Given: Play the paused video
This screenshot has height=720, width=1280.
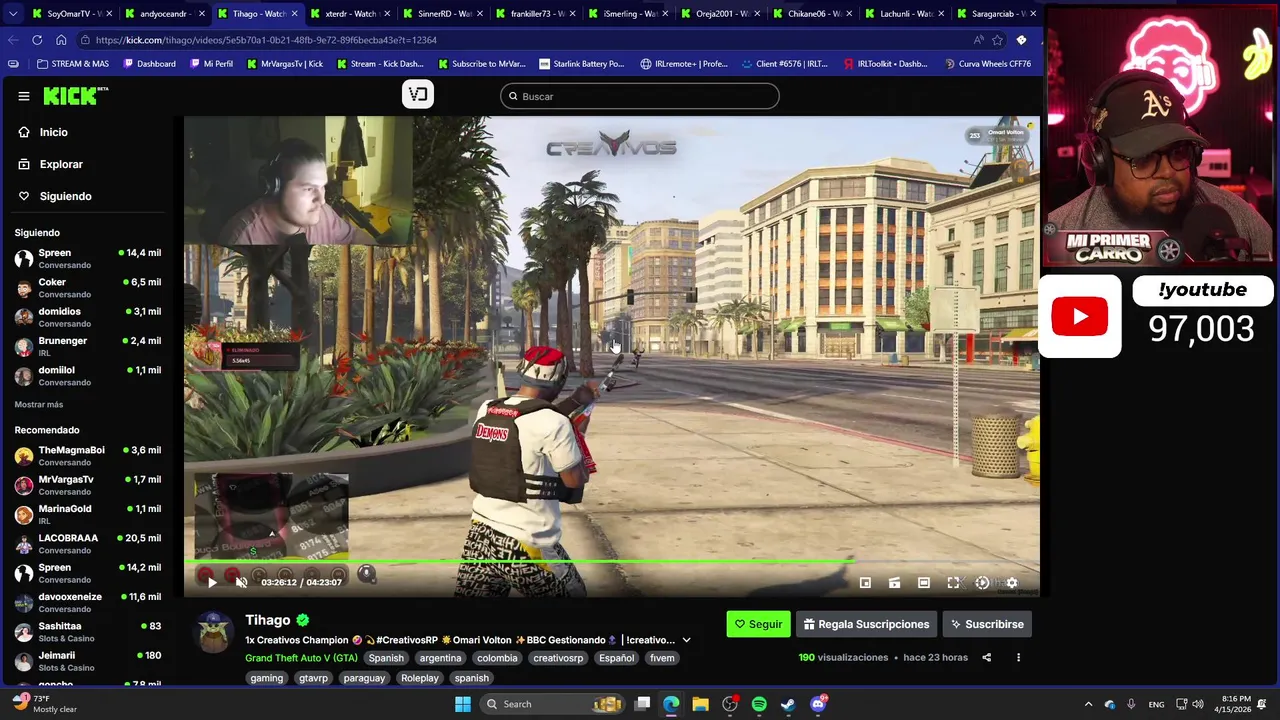Looking at the screenshot, I should (x=211, y=582).
